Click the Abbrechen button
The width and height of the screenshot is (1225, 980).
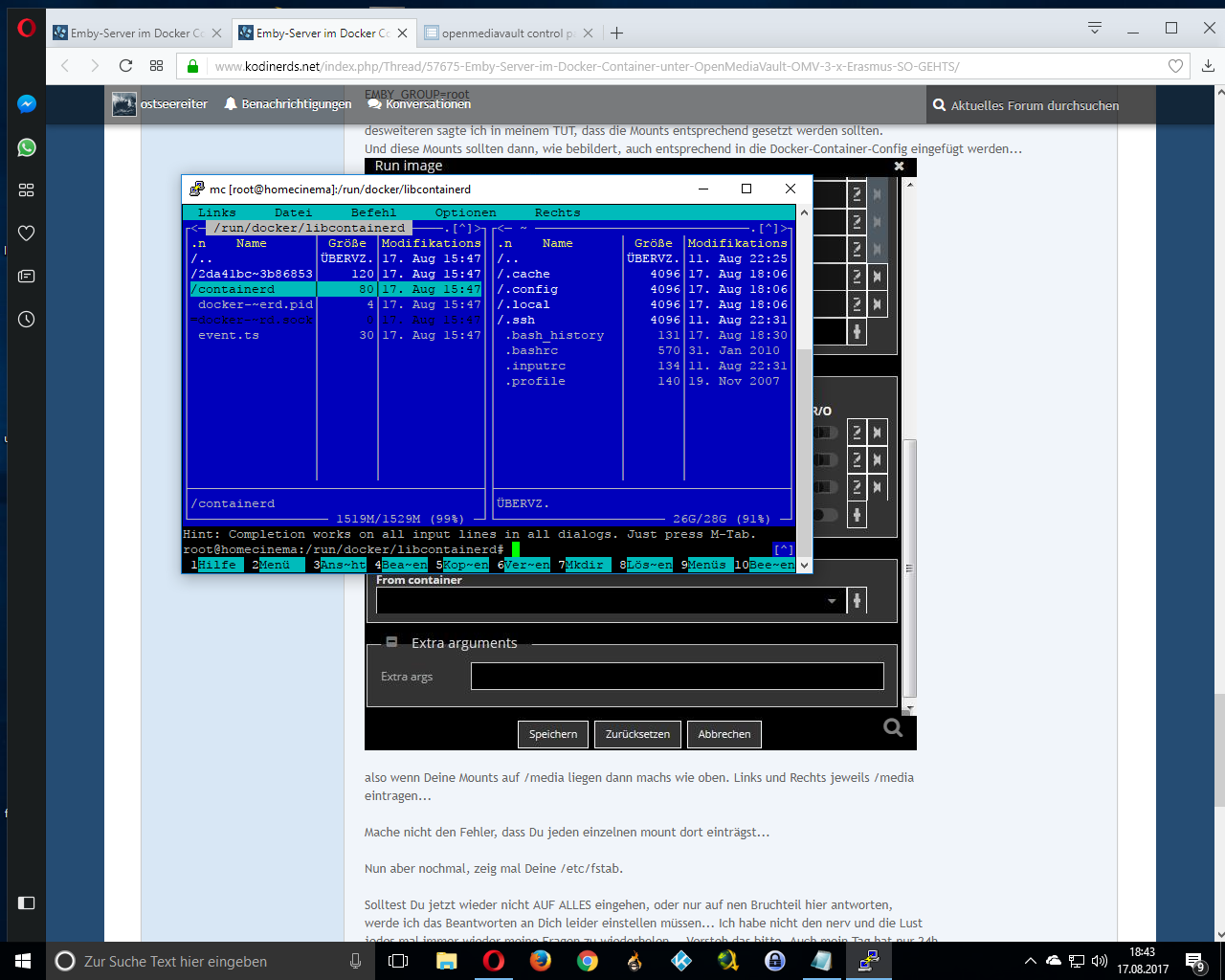[724, 734]
